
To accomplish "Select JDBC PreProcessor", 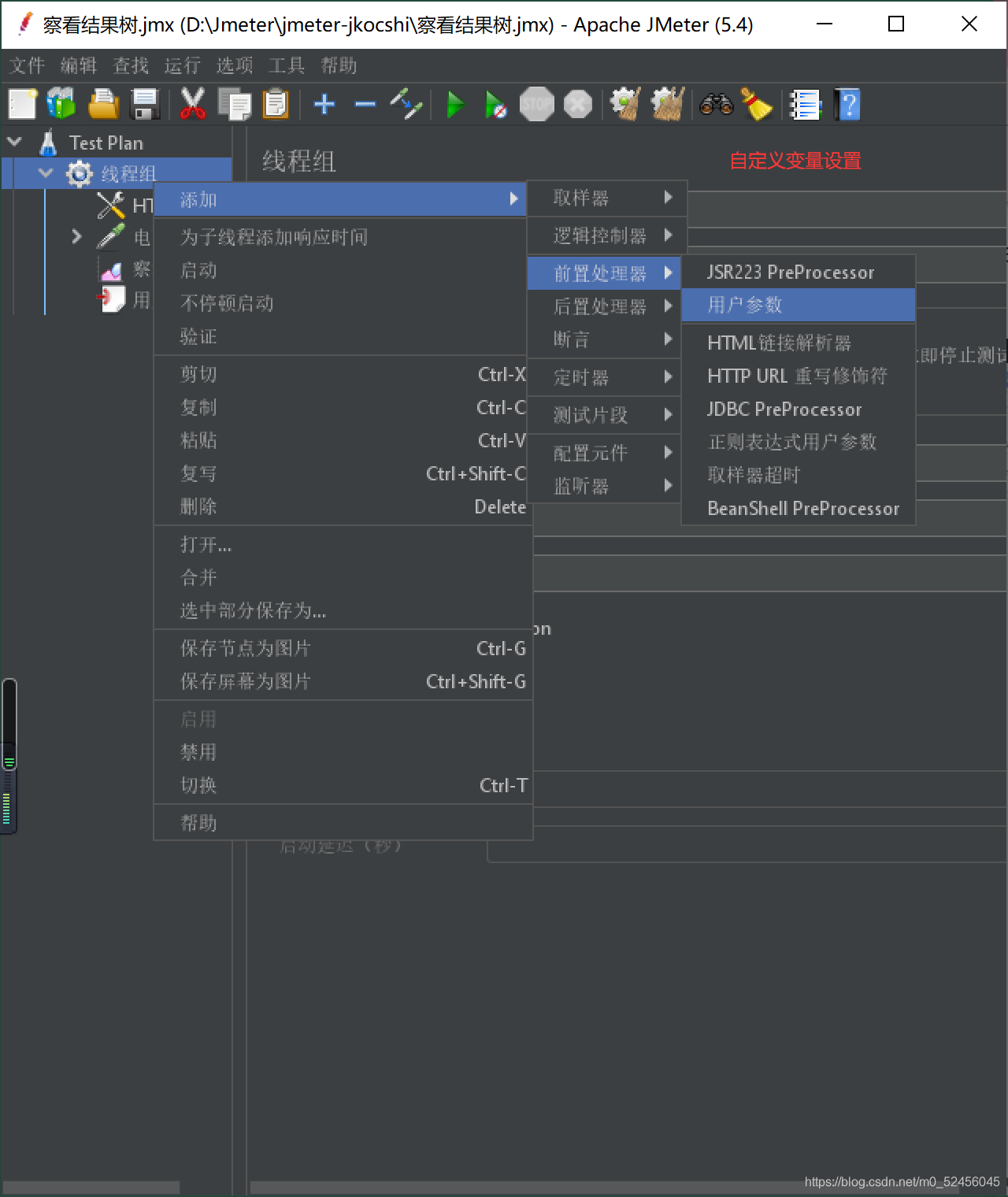I will coord(799,409).
